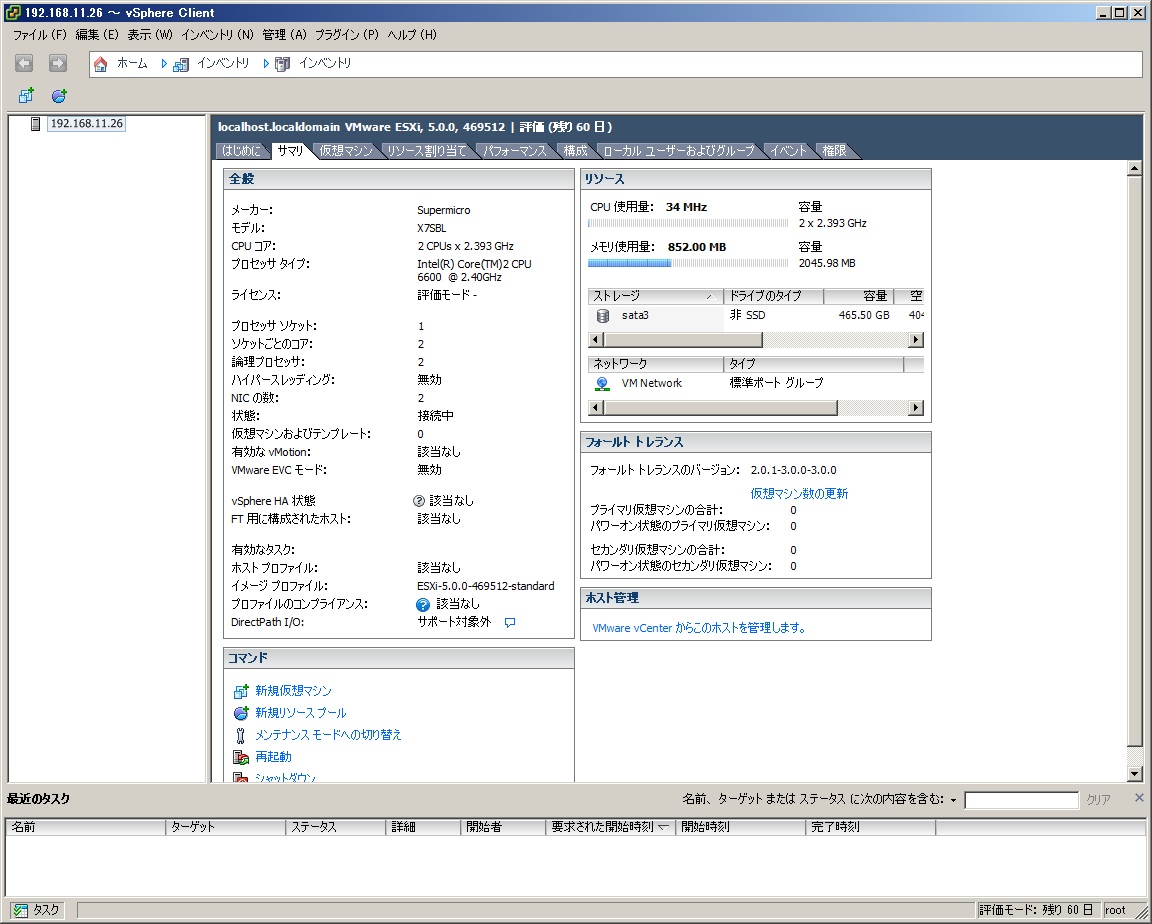Open filter dropdown arrow in recent tasks
The width and height of the screenshot is (1152, 924).
tap(954, 801)
